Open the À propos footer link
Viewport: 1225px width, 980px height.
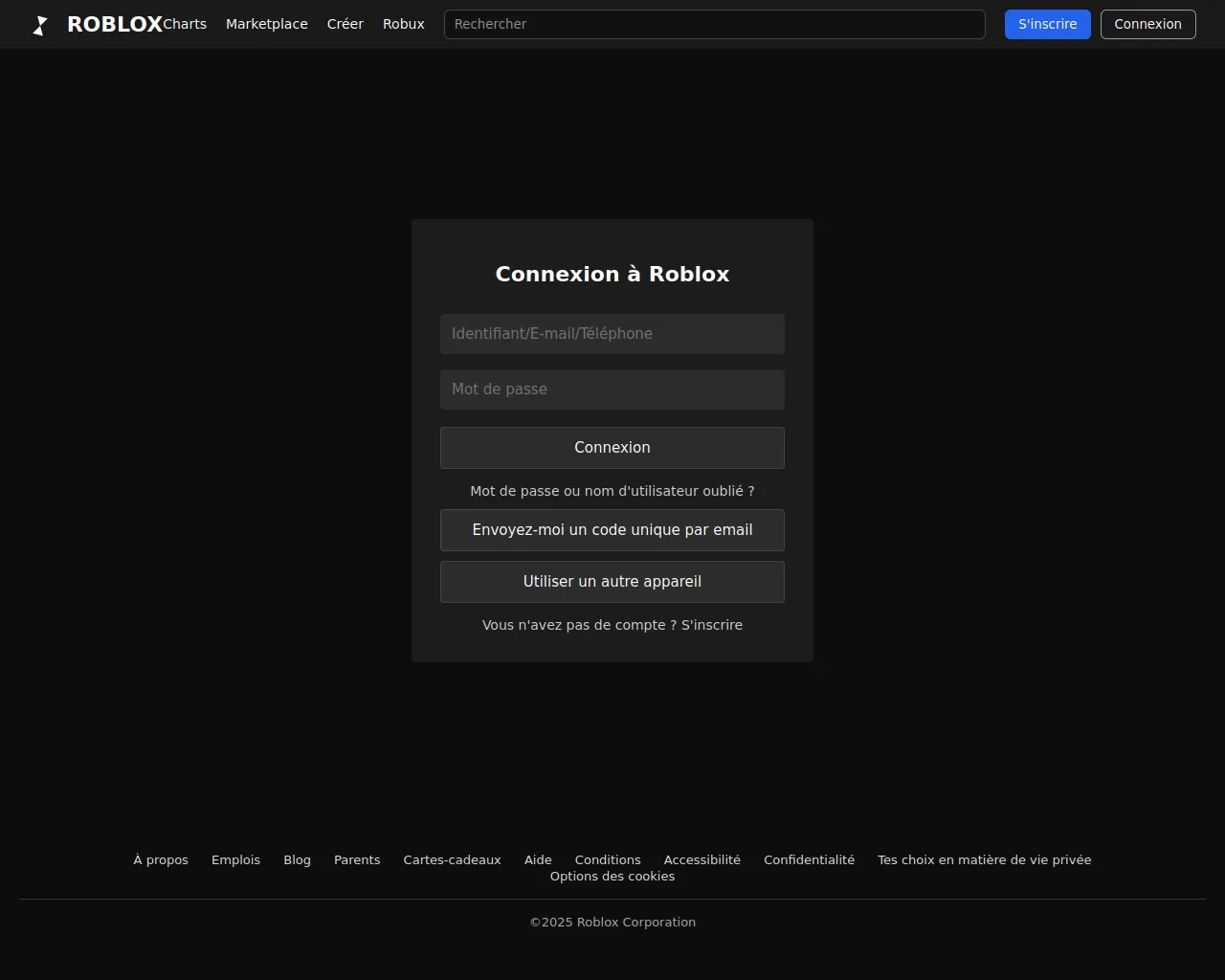click(x=161, y=860)
